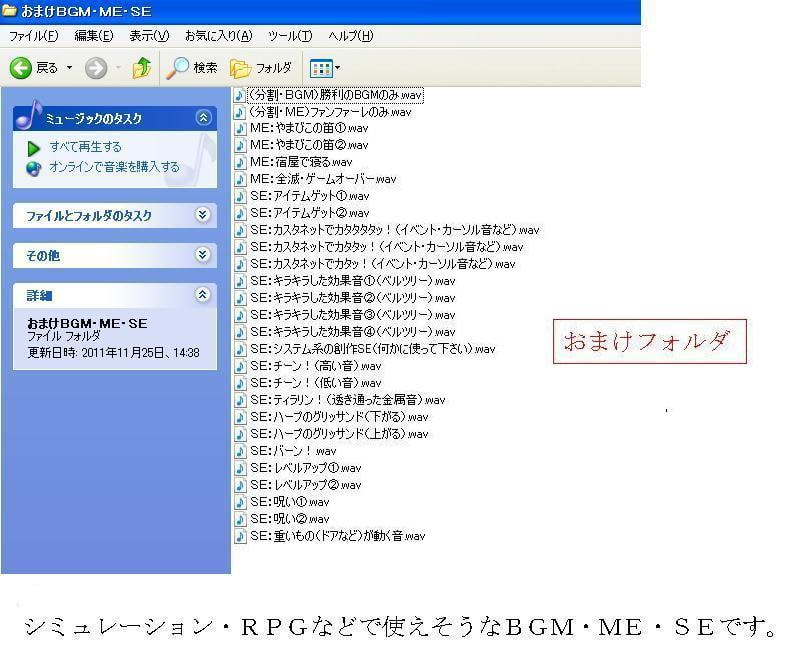
Task: Expand the その他 panel
Action: point(203,254)
